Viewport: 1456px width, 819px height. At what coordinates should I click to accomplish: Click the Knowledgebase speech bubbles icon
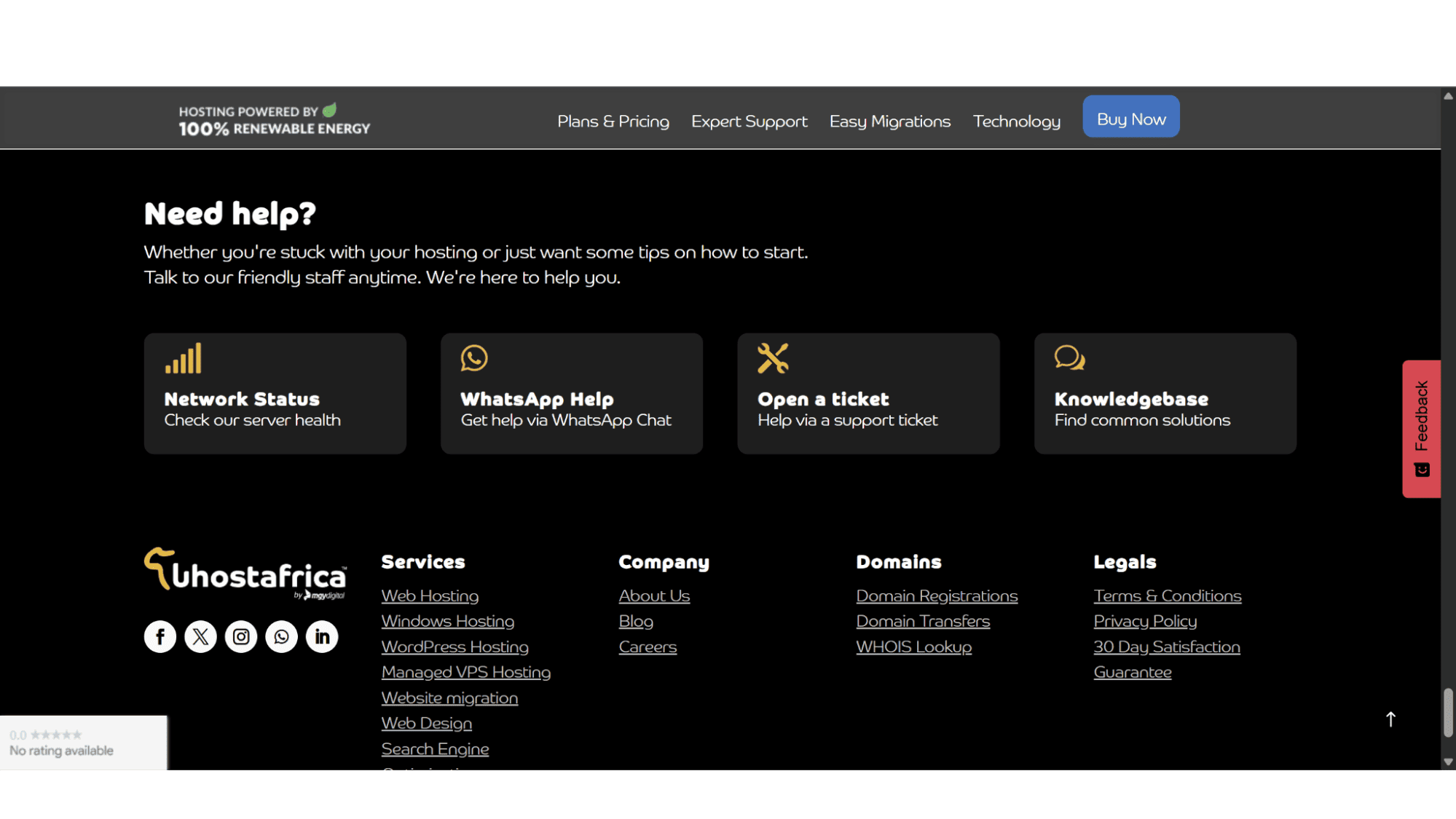point(1069,358)
